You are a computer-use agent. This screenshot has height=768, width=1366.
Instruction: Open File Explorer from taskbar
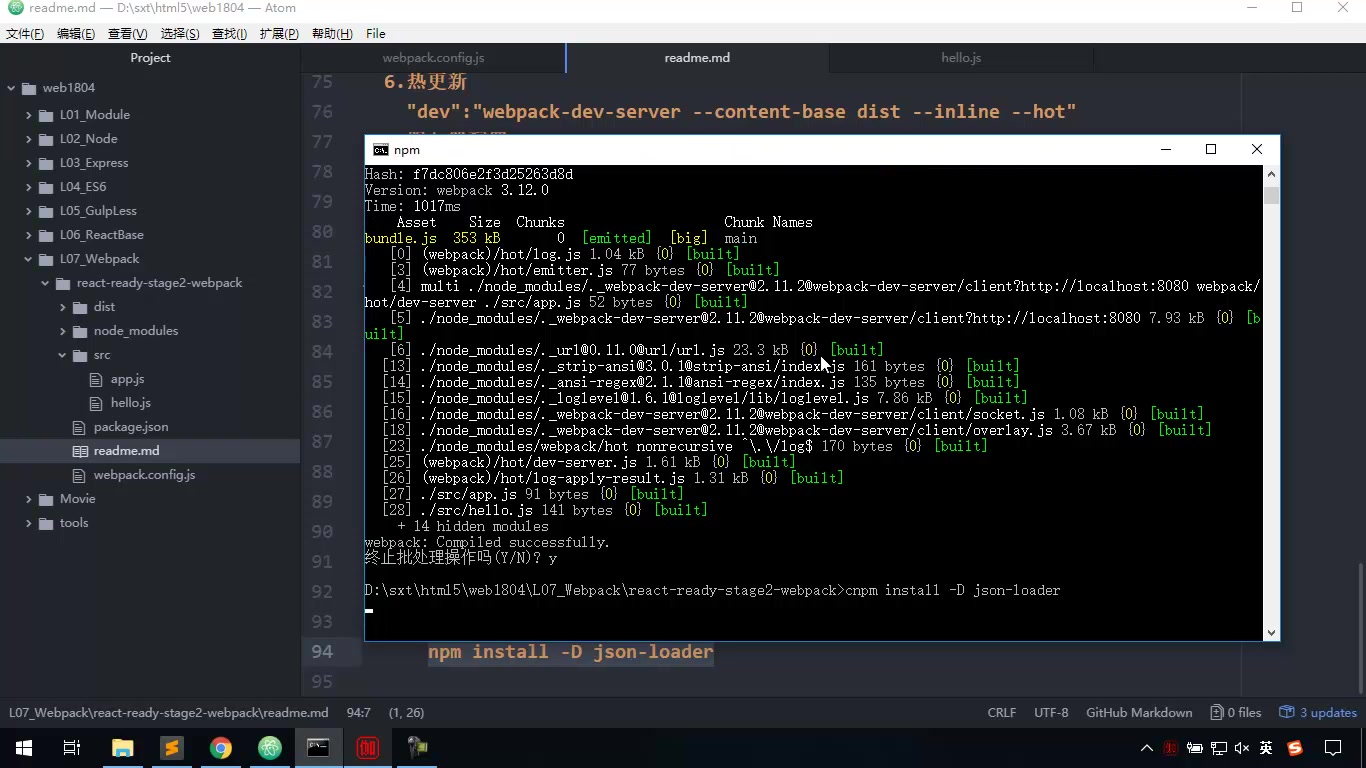(122, 748)
